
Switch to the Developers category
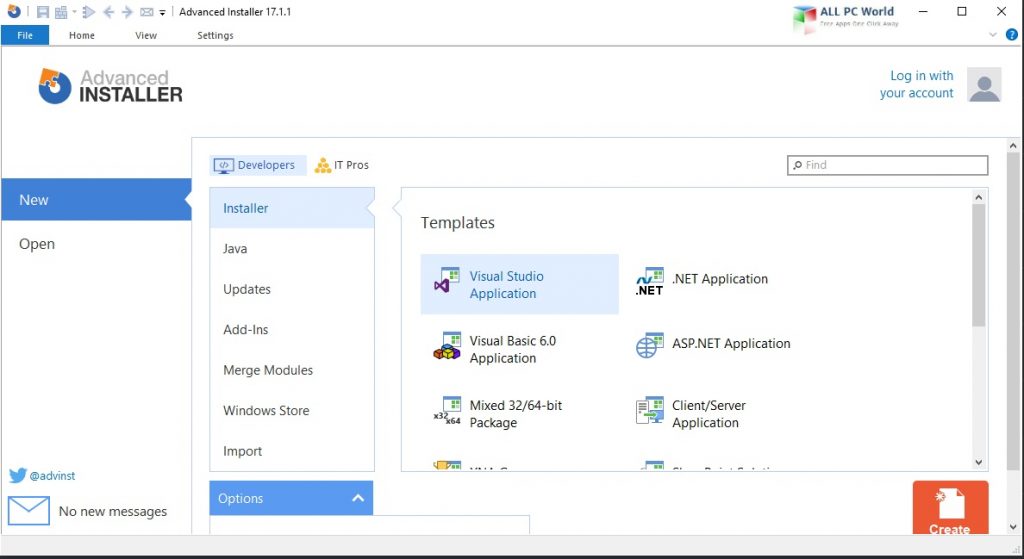click(258, 165)
